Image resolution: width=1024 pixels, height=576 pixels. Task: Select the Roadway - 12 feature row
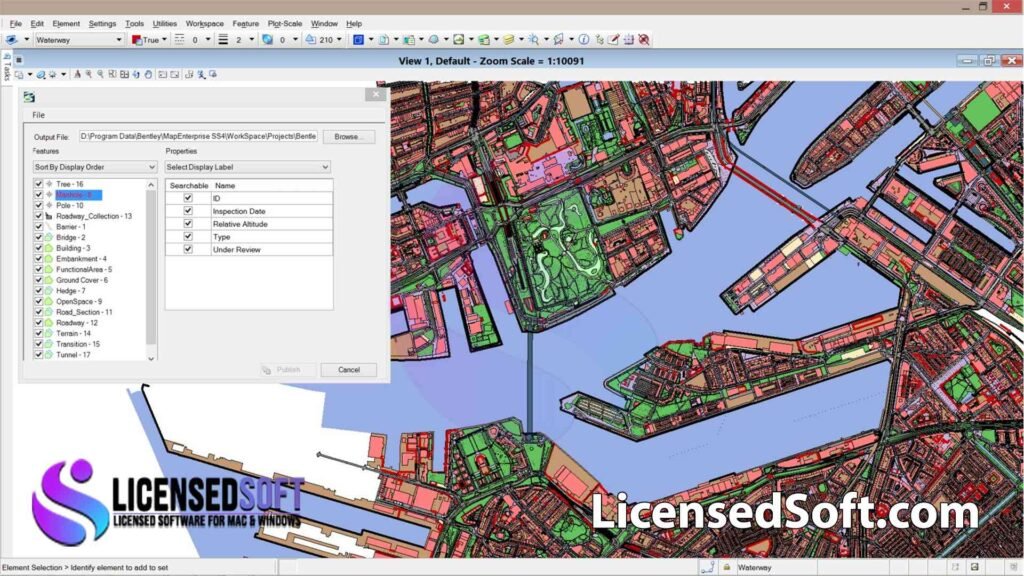click(x=76, y=323)
